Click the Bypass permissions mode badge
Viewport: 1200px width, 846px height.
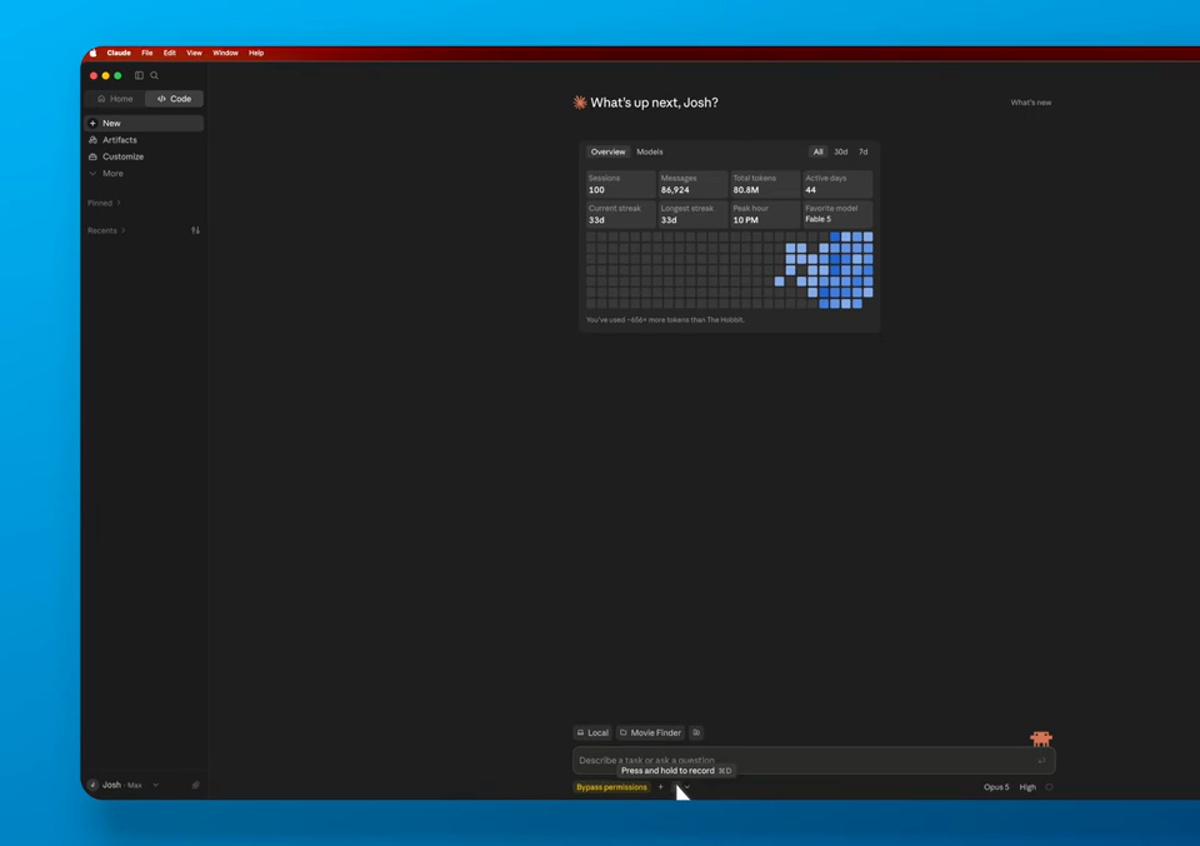coord(612,787)
